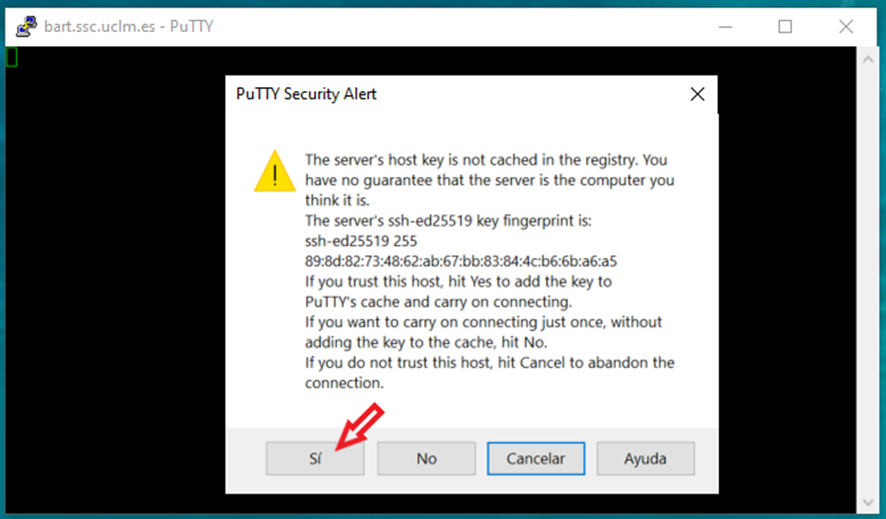Click the terminal vertical scrollbar track
The image size is (886, 519).
point(868,281)
